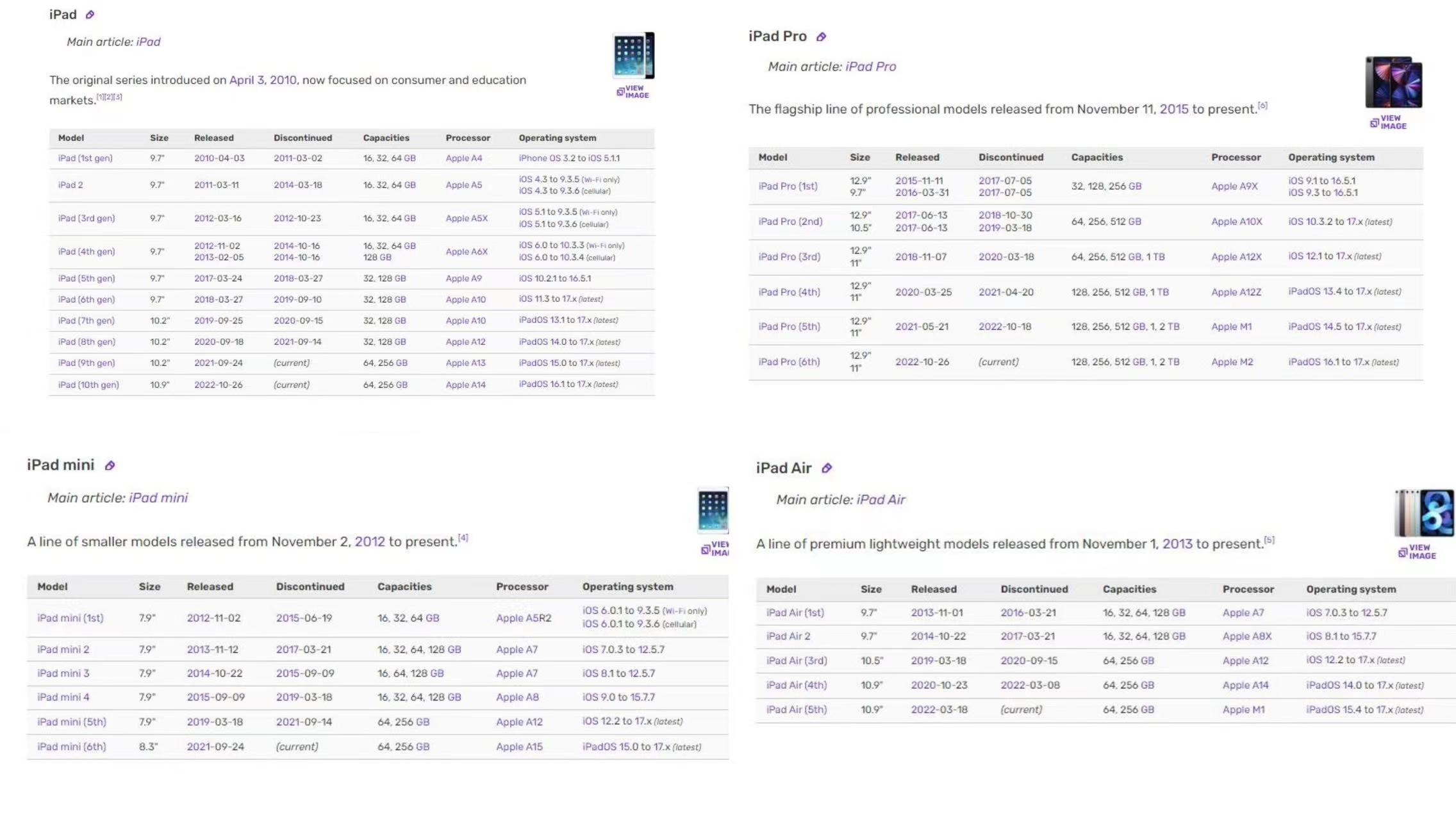Open the iPad Air product thumbnail image
Image resolution: width=1456 pixels, height=819 pixels.
coord(1424,513)
